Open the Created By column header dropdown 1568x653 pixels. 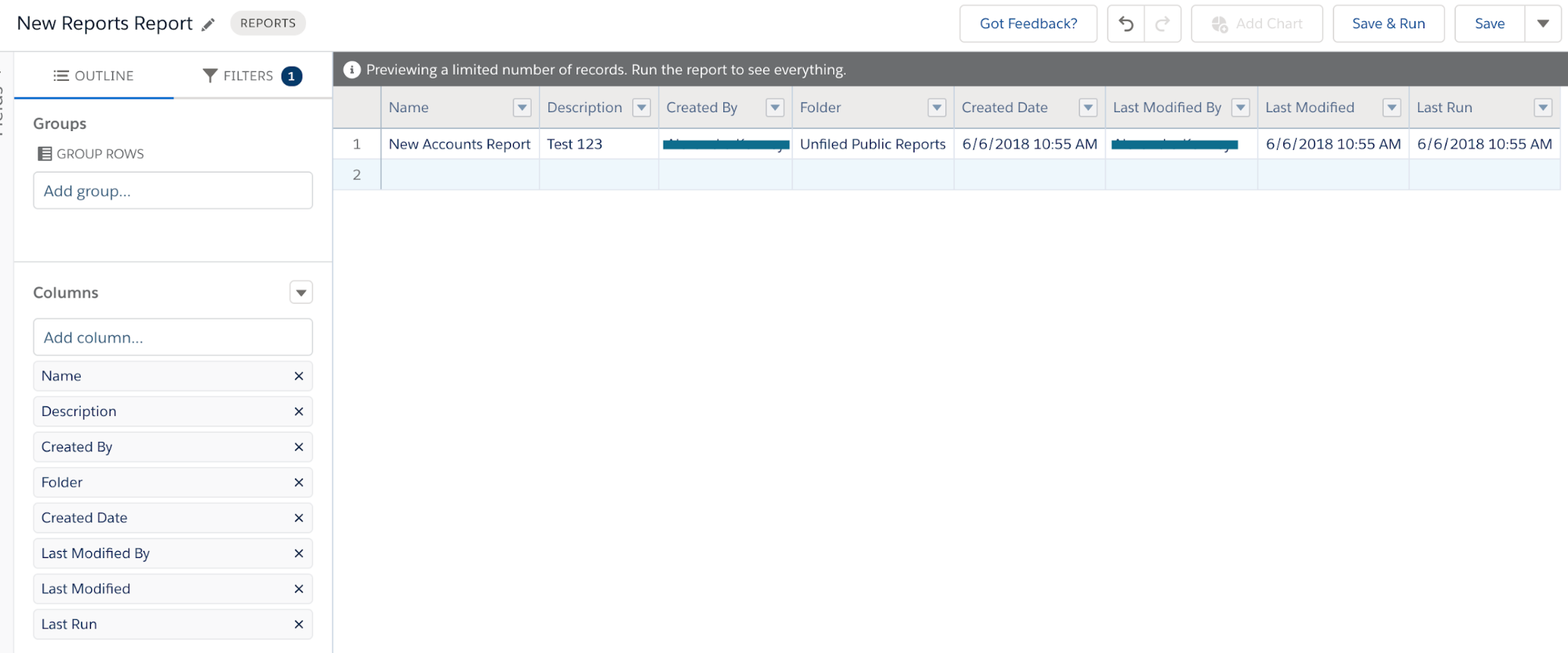click(x=775, y=108)
